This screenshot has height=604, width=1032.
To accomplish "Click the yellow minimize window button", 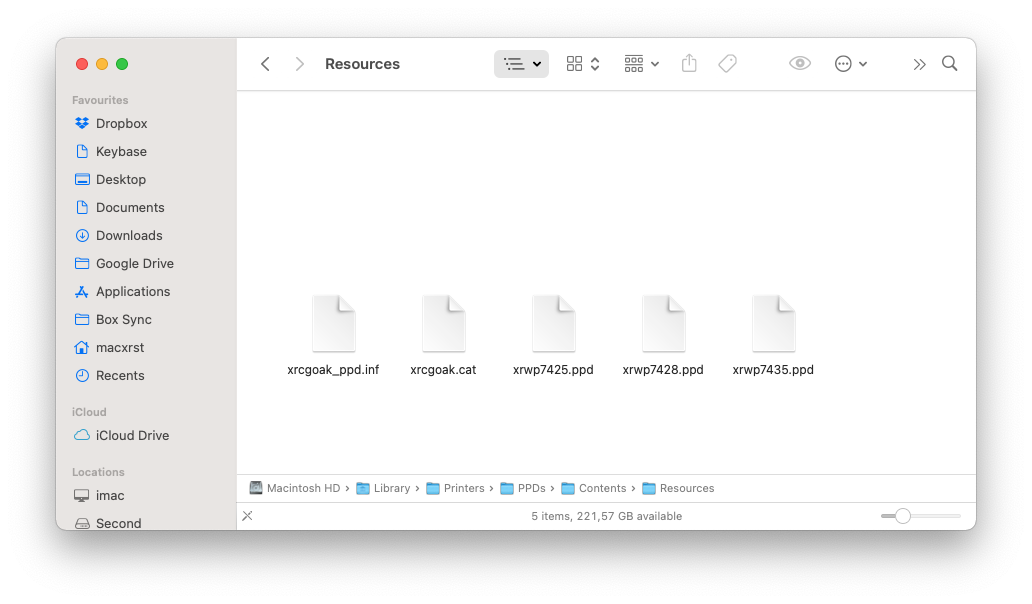I will pos(102,64).
